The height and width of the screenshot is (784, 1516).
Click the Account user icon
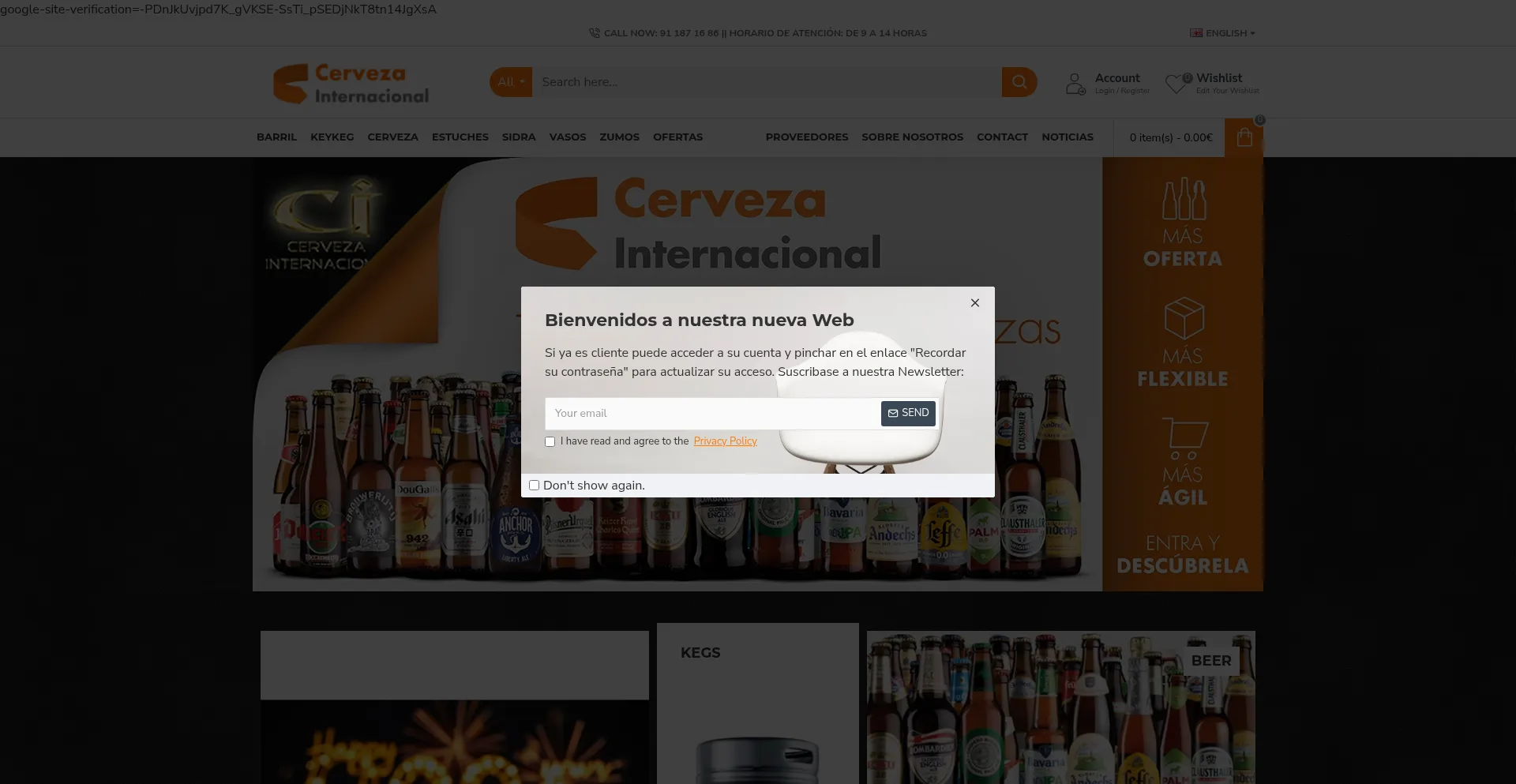coord(1075,84)
